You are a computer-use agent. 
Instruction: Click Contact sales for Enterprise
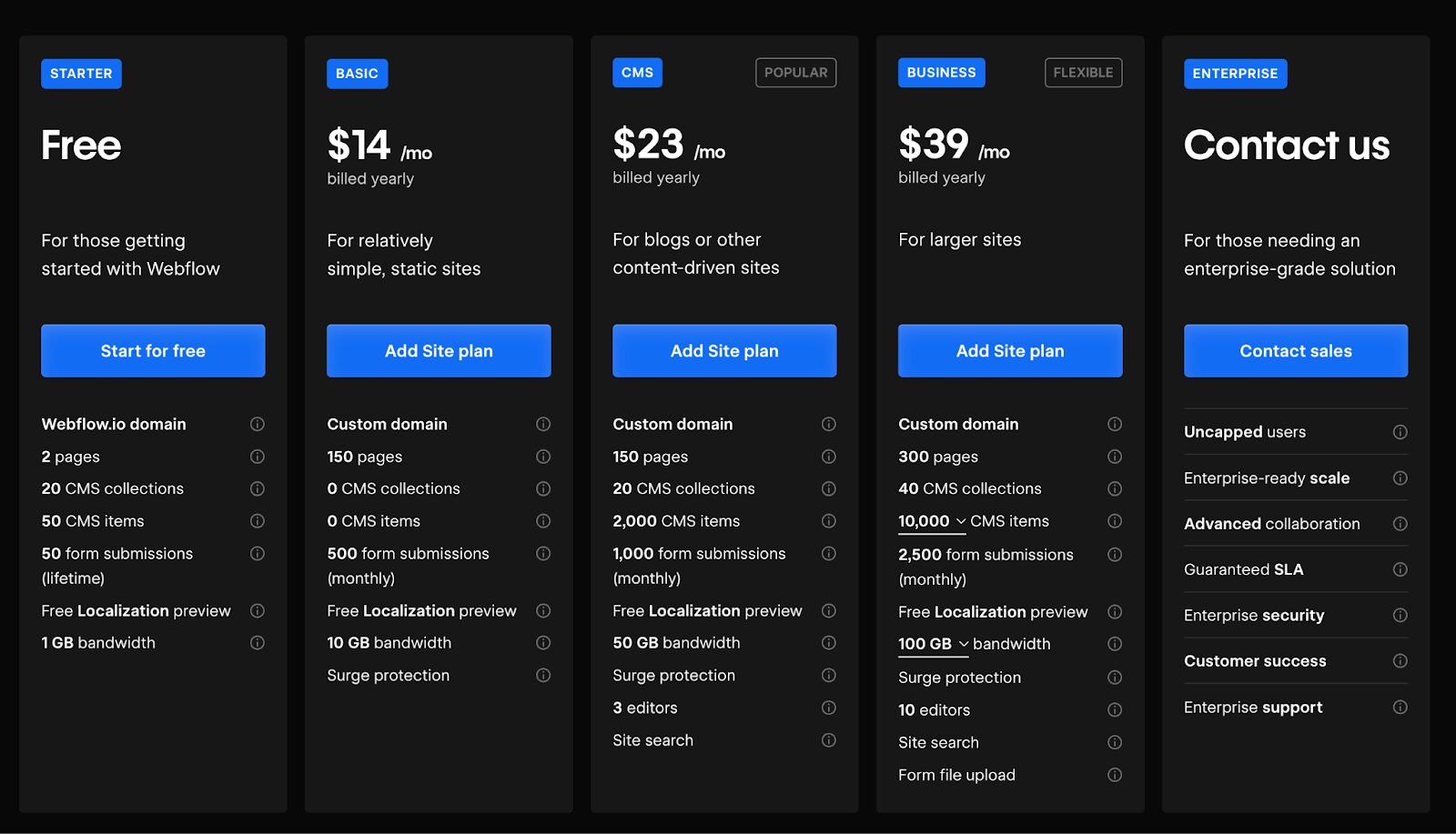[1295, 350]
